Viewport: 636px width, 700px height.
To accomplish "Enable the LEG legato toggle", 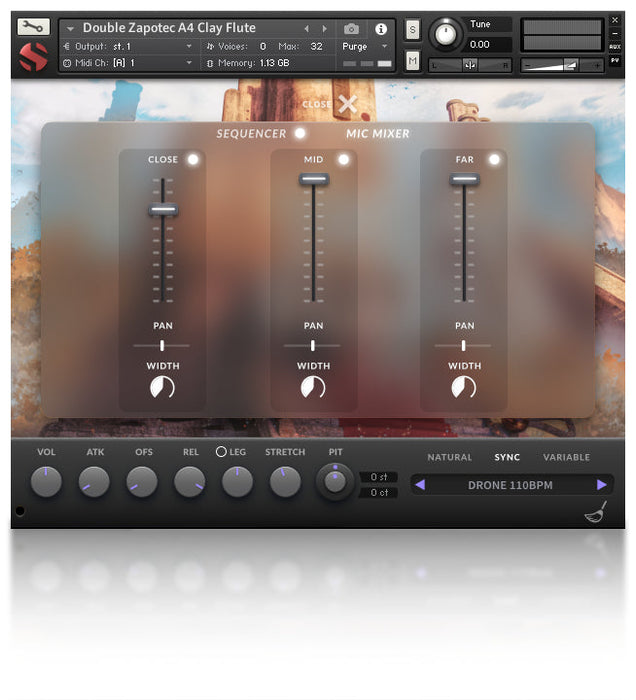I will [221, 452].
